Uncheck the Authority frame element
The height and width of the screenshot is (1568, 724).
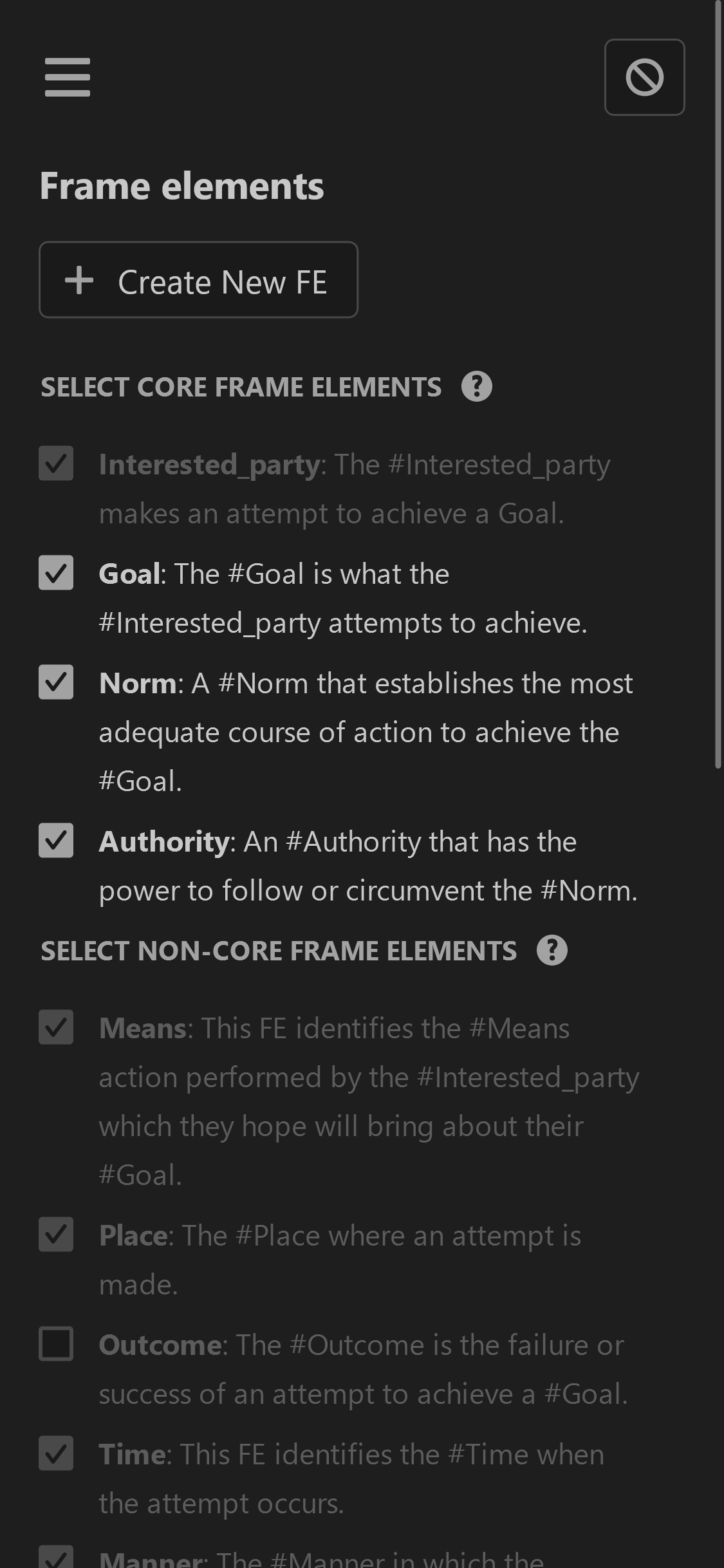(56, 840)
